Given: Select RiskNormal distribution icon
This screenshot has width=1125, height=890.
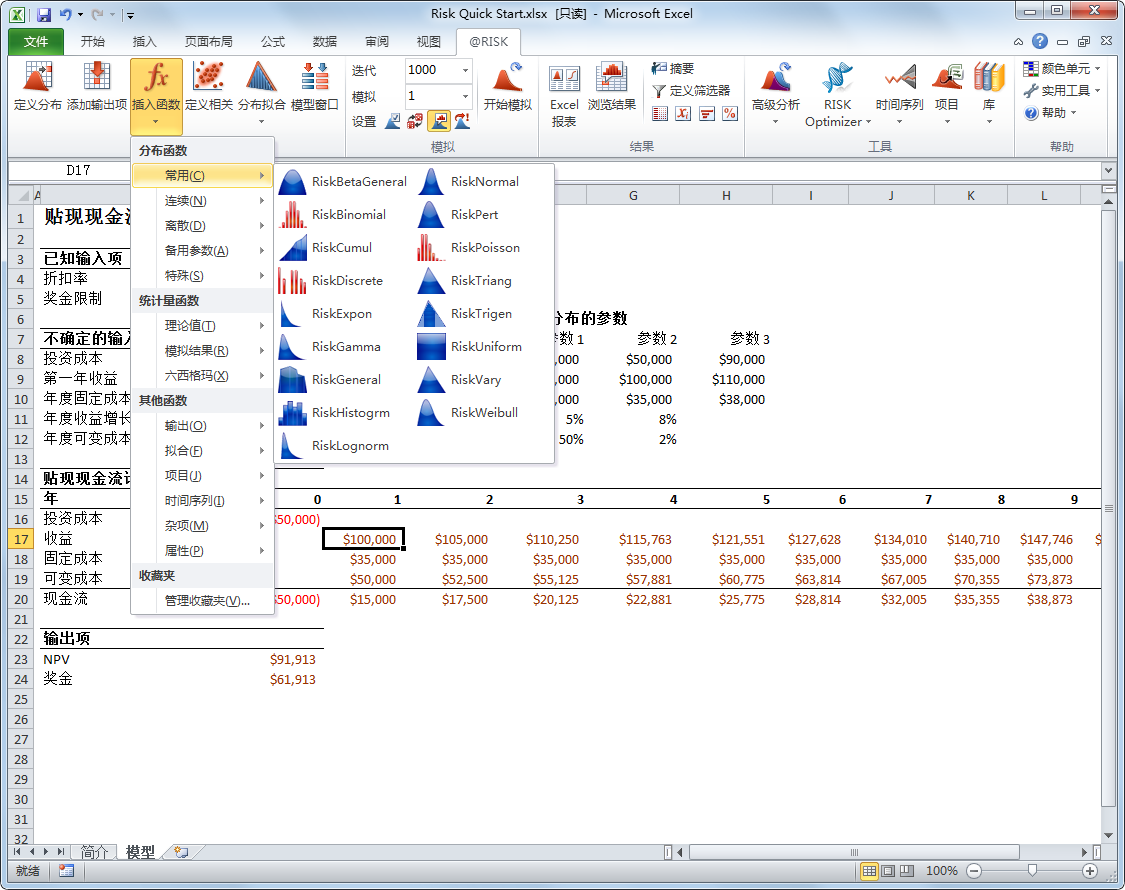Looking at the screenshot, I should click(430, 182).
